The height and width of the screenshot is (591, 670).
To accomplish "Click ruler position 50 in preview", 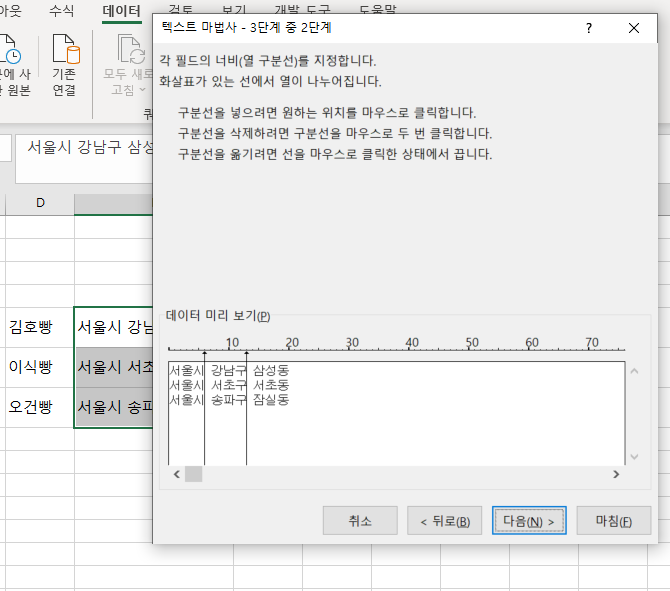I will 472,343.
